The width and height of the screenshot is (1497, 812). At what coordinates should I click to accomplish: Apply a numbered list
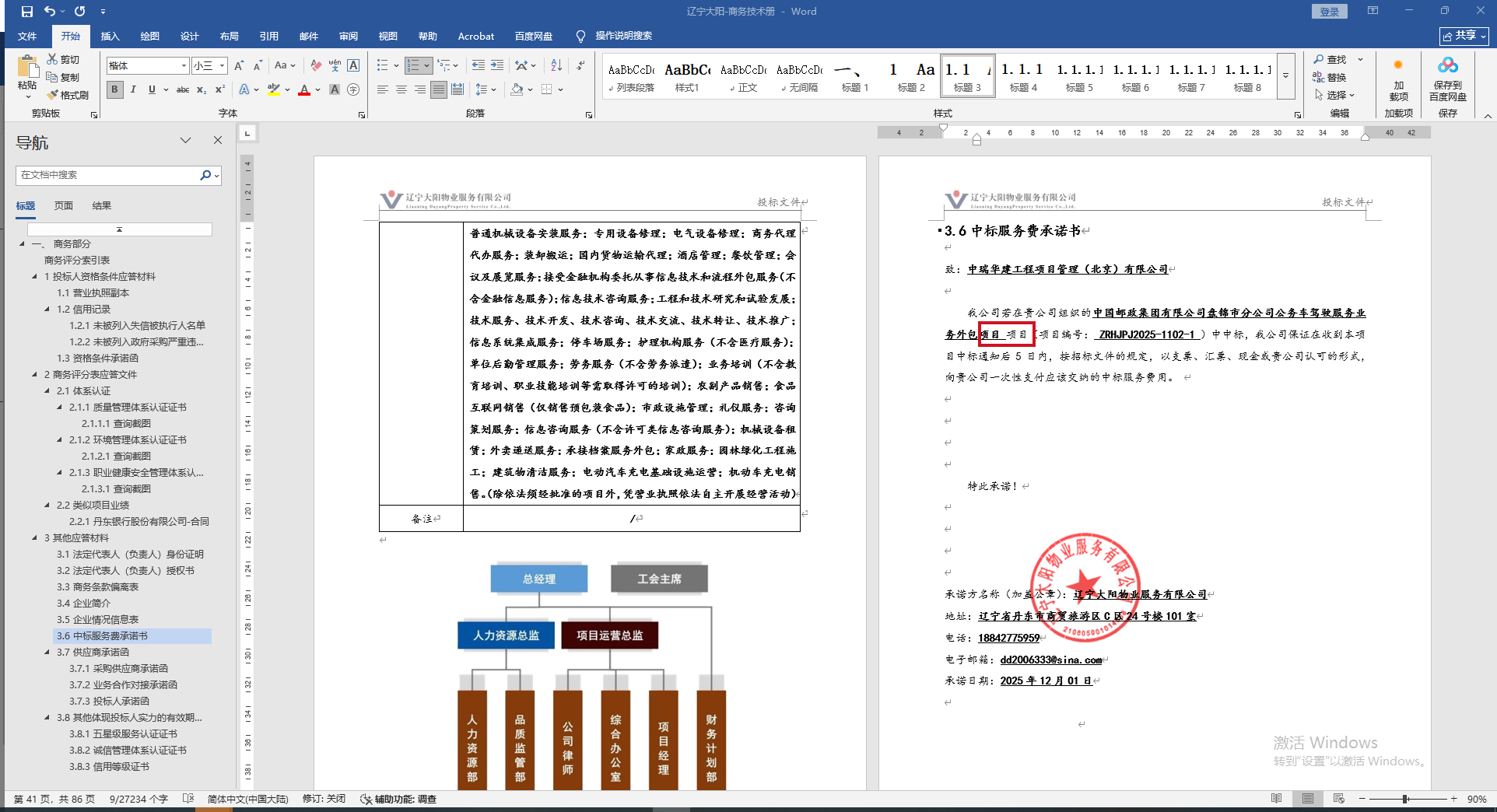[414, 65]
